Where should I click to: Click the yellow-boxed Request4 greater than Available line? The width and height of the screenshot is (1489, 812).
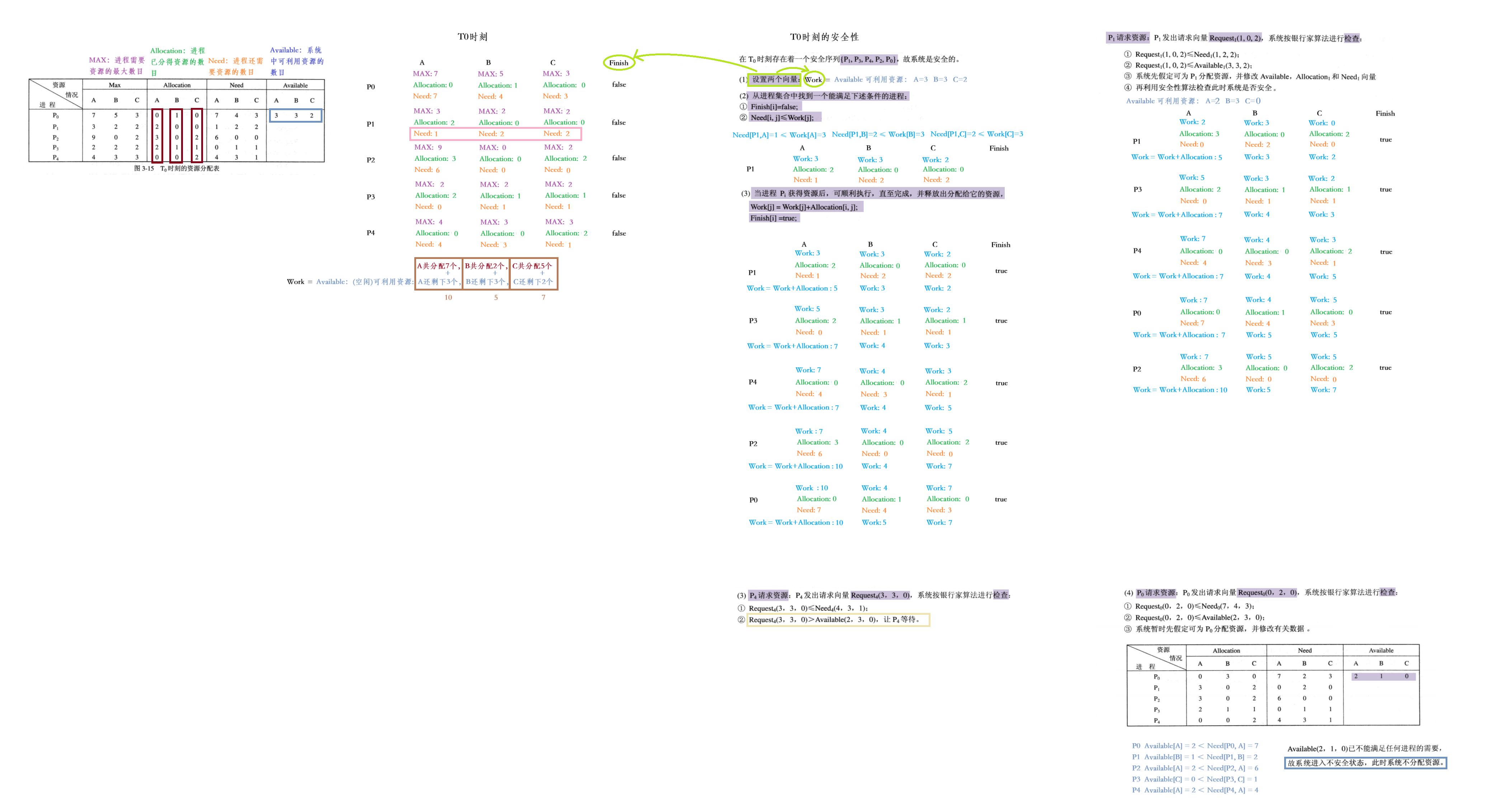click(x=838, y=619)
